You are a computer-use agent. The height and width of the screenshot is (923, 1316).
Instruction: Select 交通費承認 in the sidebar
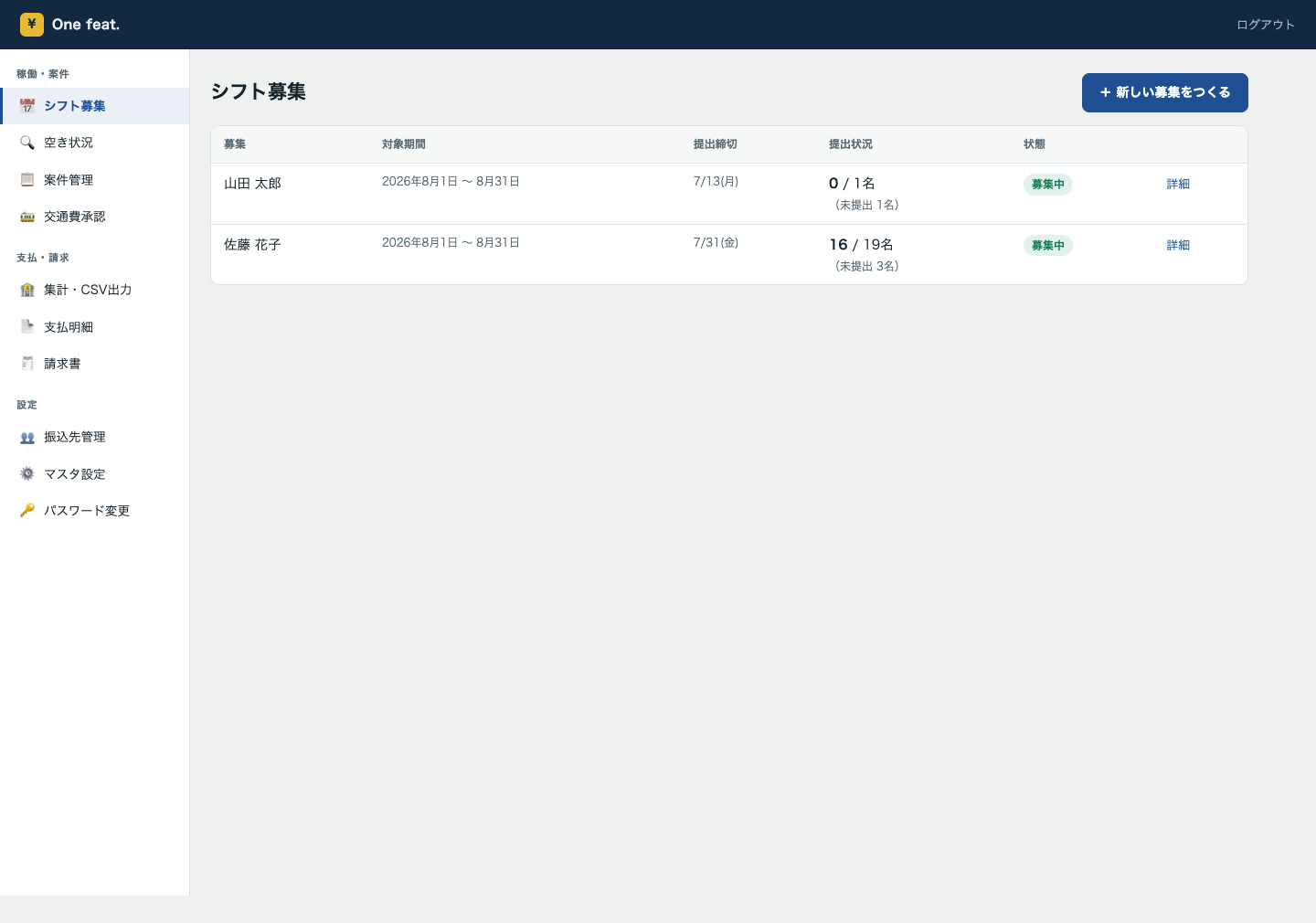(x=95, y=217)
